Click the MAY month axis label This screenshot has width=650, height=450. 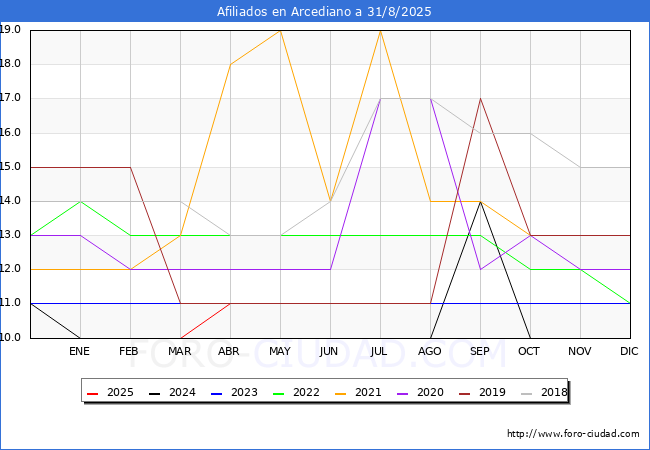tap(280, 351)
